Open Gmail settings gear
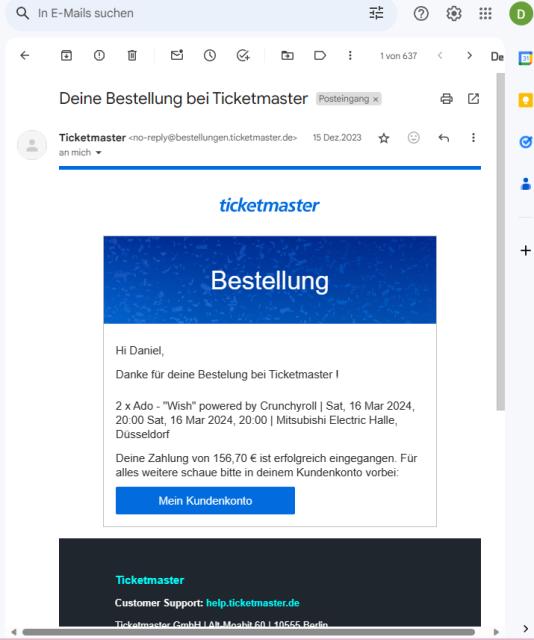The height and width of the screenshot is (640, 534). pos(454,13)
